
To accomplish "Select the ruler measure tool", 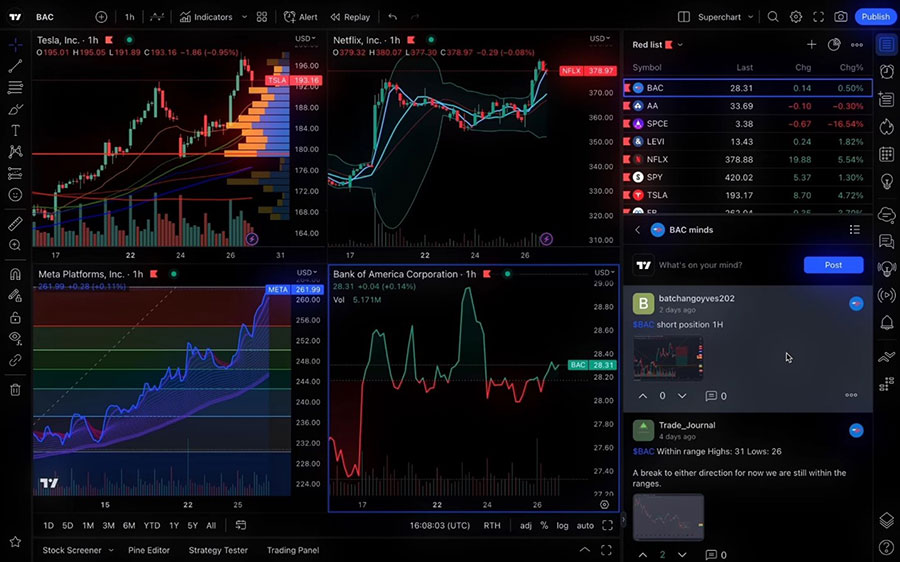I will pyautogui.click(x=15, y=224).
